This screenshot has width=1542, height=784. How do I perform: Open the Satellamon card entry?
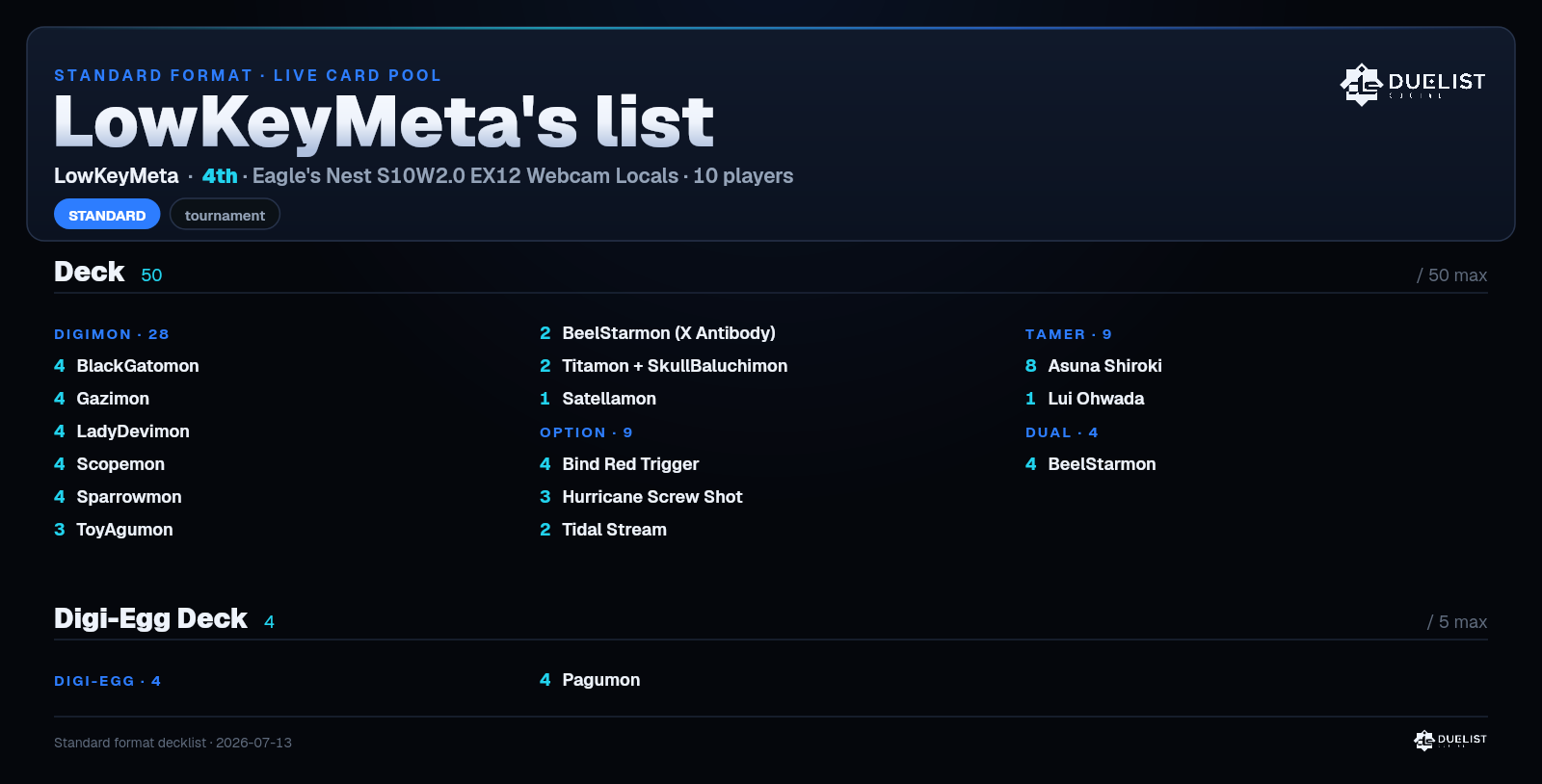[598, 399]
